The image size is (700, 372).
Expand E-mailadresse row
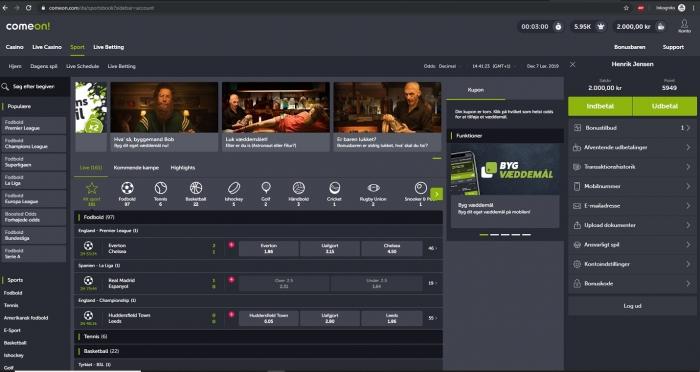[x=632, y=206]
